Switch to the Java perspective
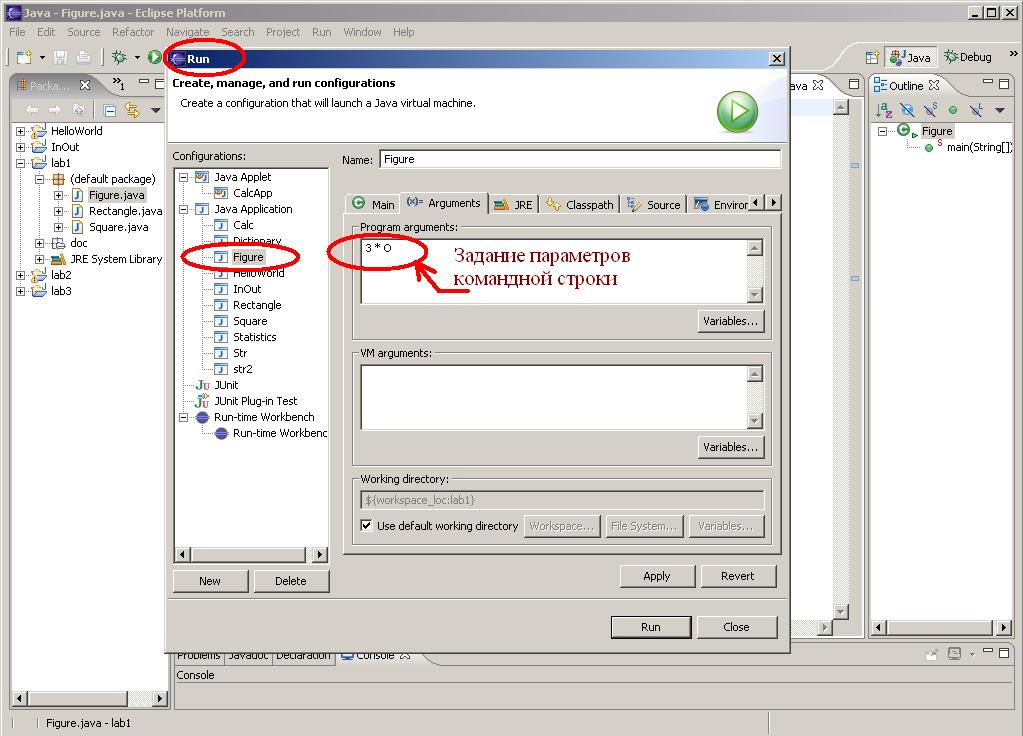Screen dimensions: 1023x736 (x=911, y=57)
